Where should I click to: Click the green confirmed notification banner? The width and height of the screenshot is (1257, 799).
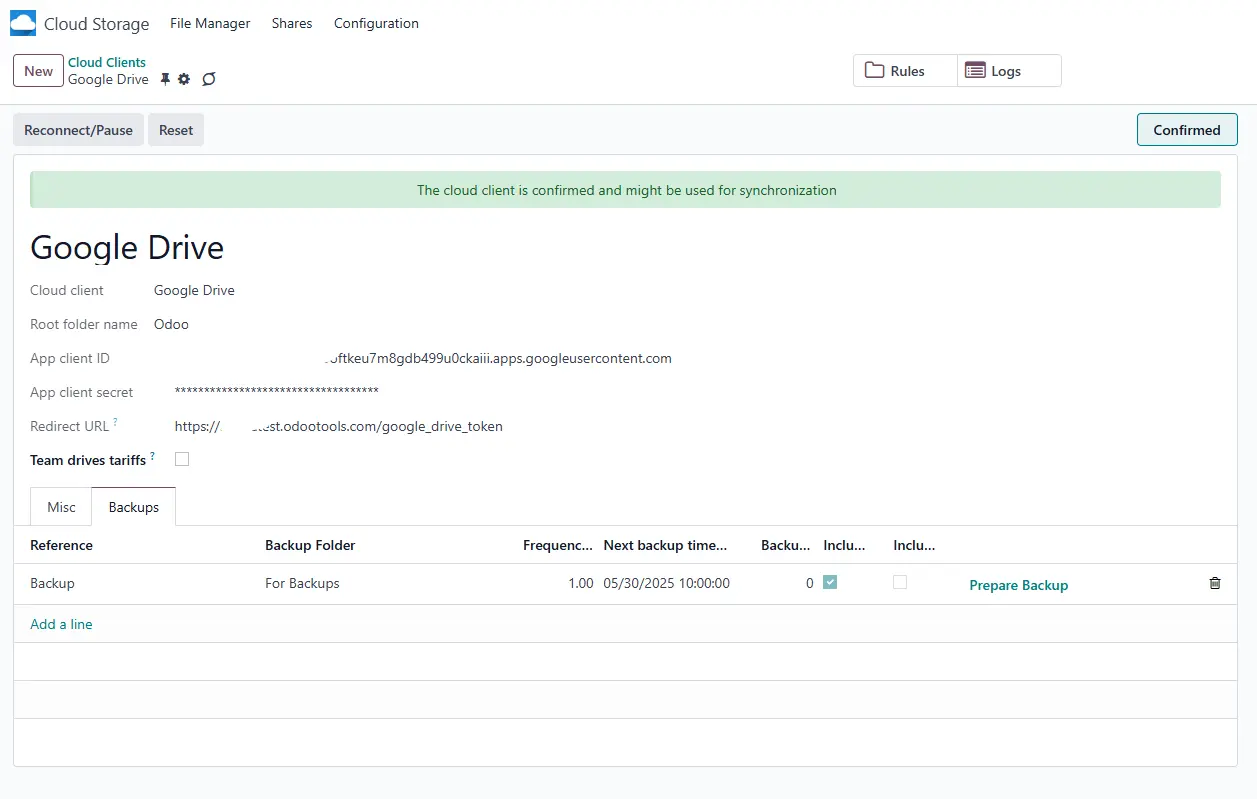pos(626,190)
